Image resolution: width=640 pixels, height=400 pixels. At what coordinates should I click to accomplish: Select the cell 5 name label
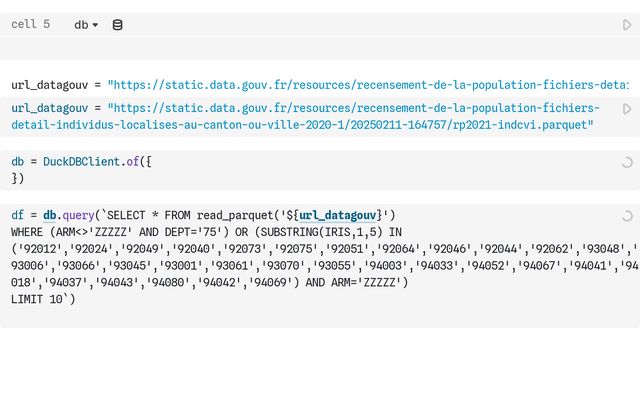[31, 25]
